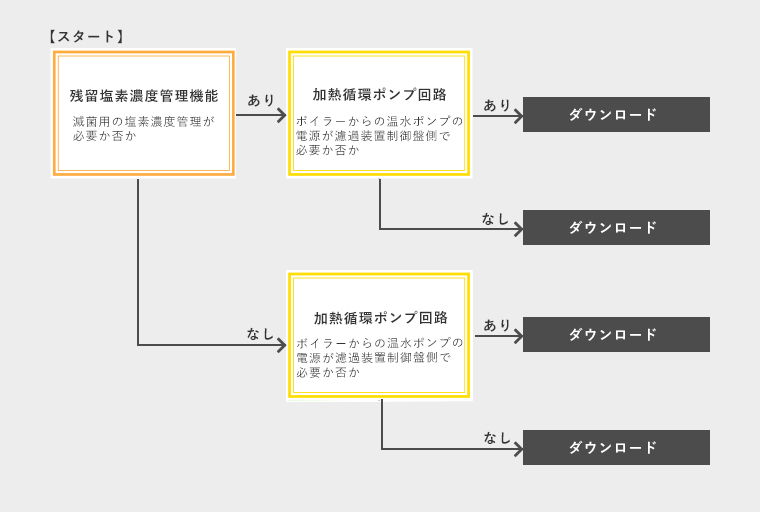
Task: Click arrowhead pointing to top ダウンロード button
Action: pyautogui.click(x=518, y=116)
